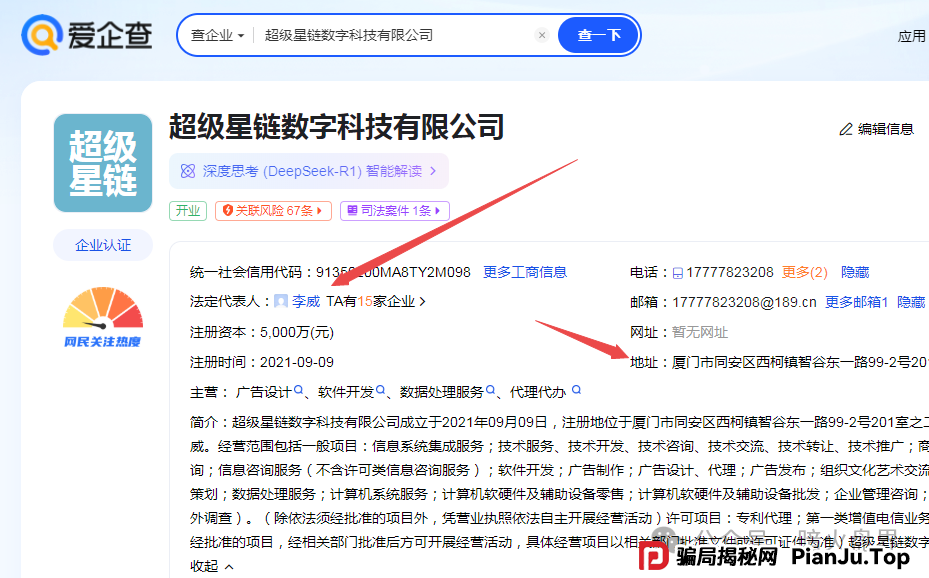929x578 pixels.
Task: Clear the search box with the × icon
Action: click(542, 34)
